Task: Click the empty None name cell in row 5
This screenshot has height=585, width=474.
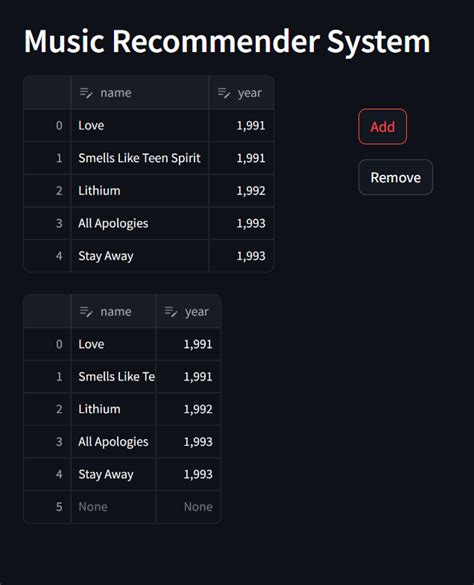Action: coord(113,507)
